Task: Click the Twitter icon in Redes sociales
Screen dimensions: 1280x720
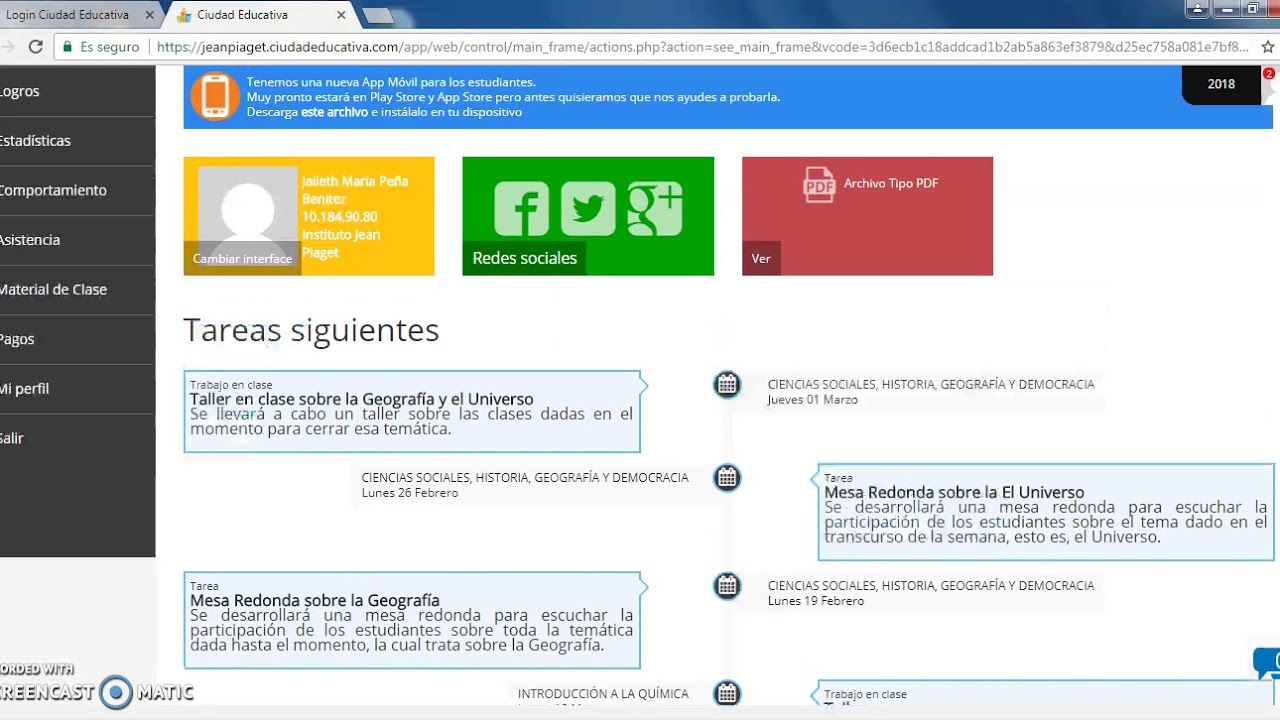Action: (588, 209)
